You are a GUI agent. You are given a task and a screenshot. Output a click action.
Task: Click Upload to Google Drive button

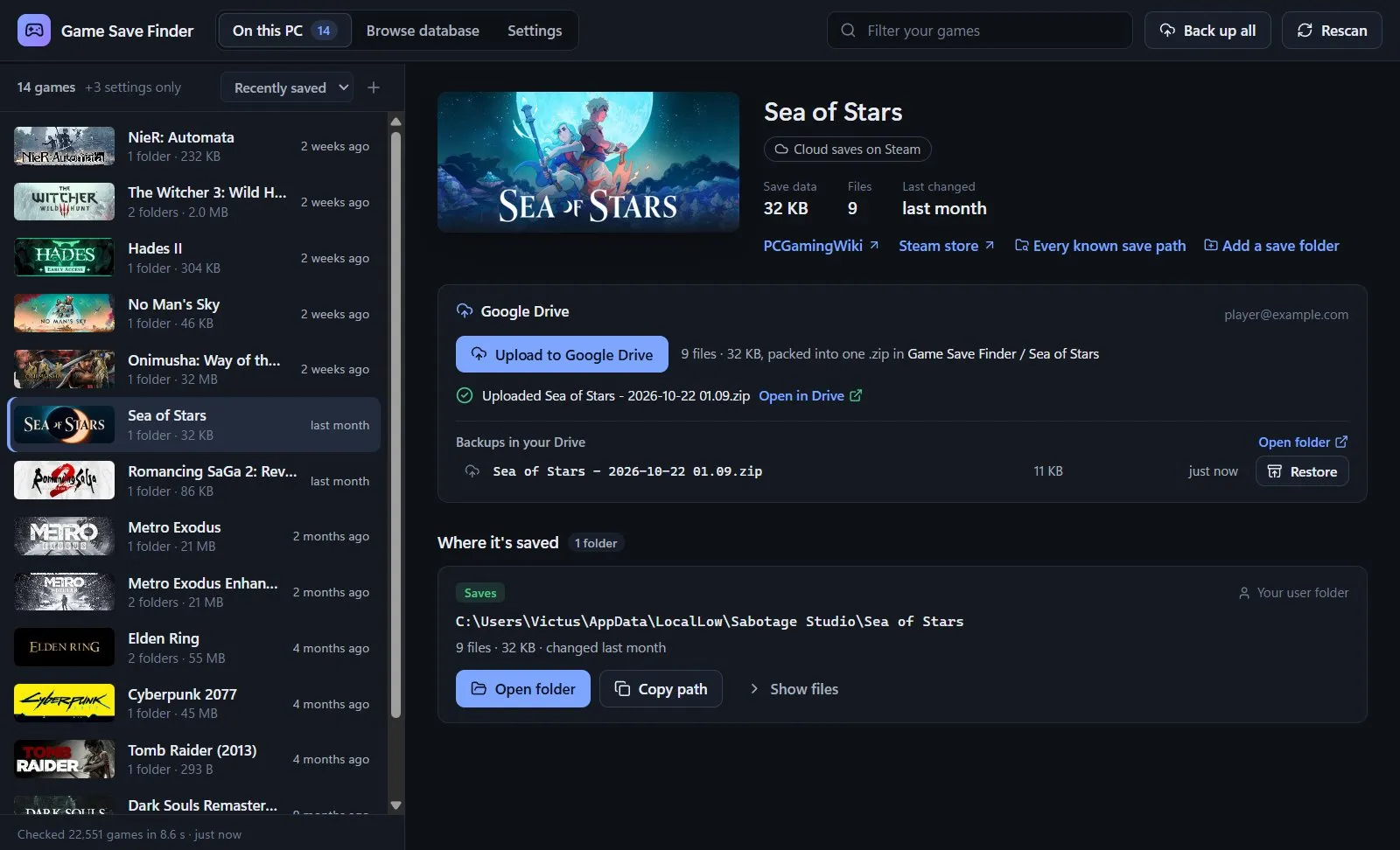point(562,354)
